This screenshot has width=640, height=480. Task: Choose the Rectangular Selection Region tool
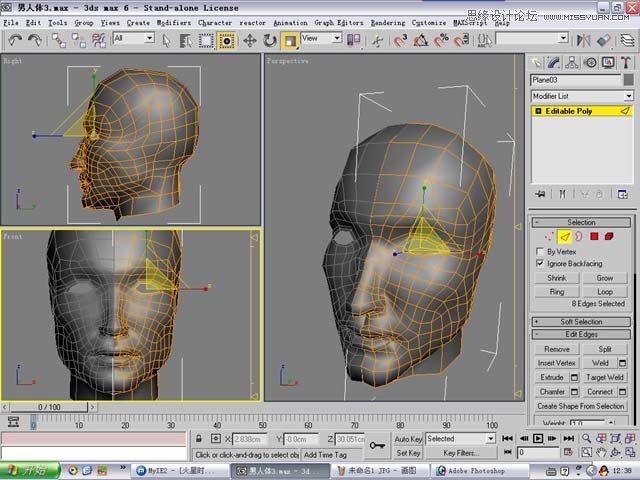pos(206,40)
